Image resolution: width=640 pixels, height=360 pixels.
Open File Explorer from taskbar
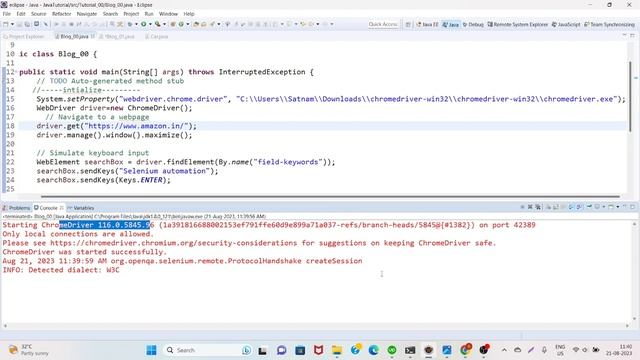coord(337,350)
